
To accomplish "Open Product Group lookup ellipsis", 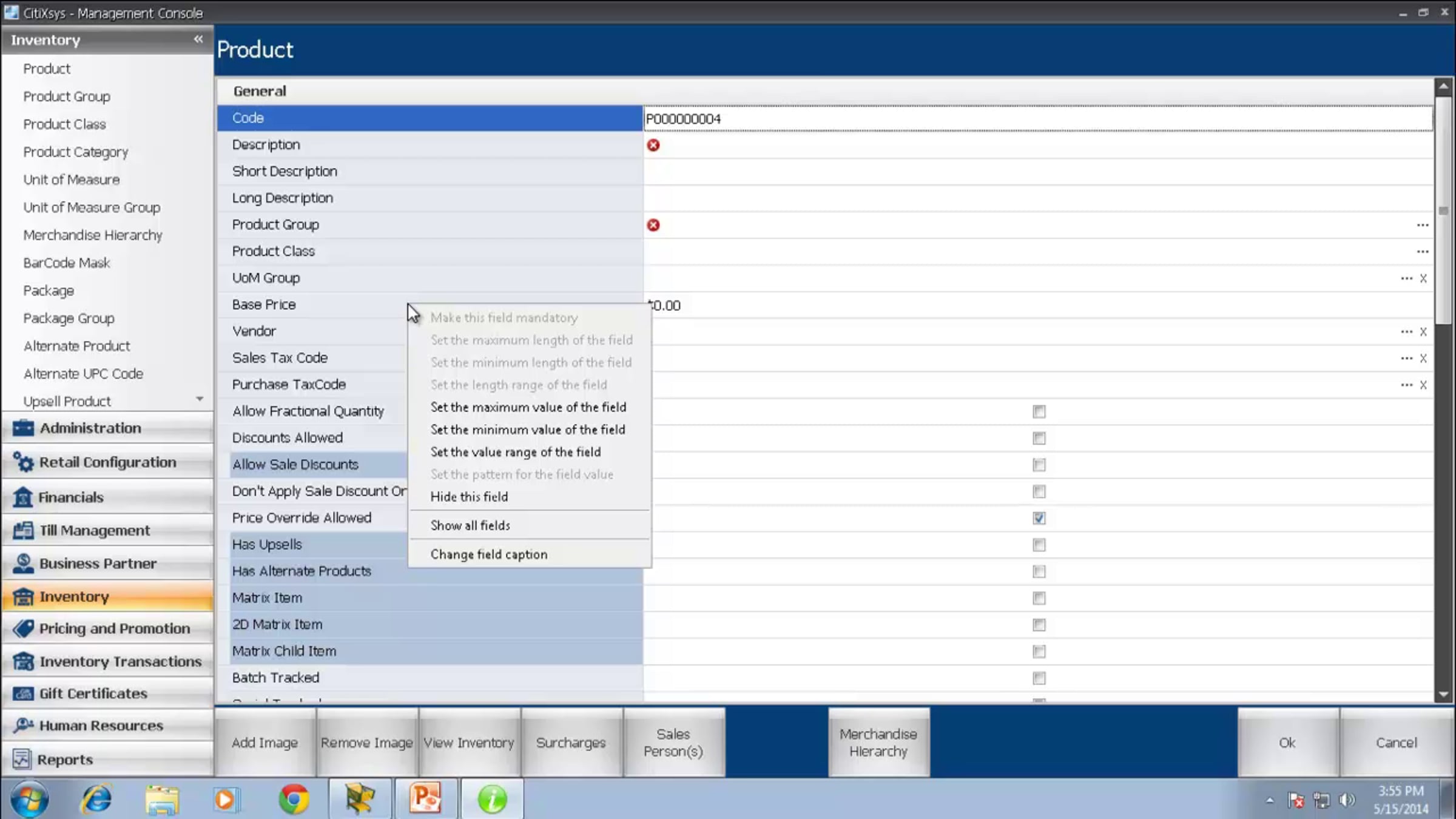I will tap(1423, 225).
